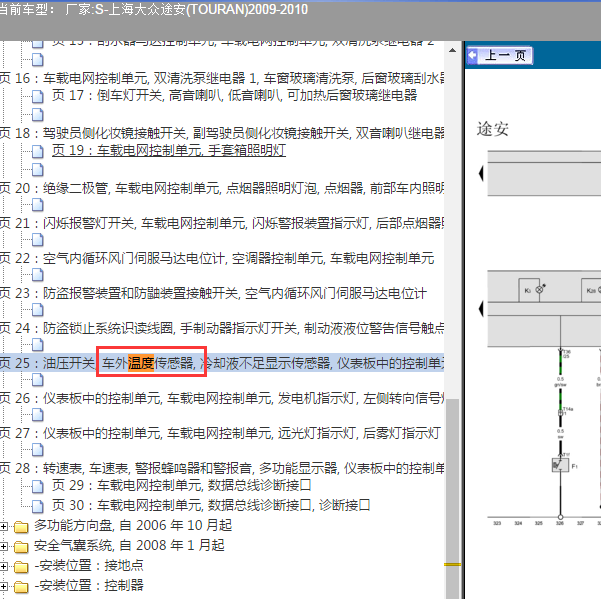Click the document icon beside 页 17
This screenshot has width=601, height=599.
click(x=38, y=96)
